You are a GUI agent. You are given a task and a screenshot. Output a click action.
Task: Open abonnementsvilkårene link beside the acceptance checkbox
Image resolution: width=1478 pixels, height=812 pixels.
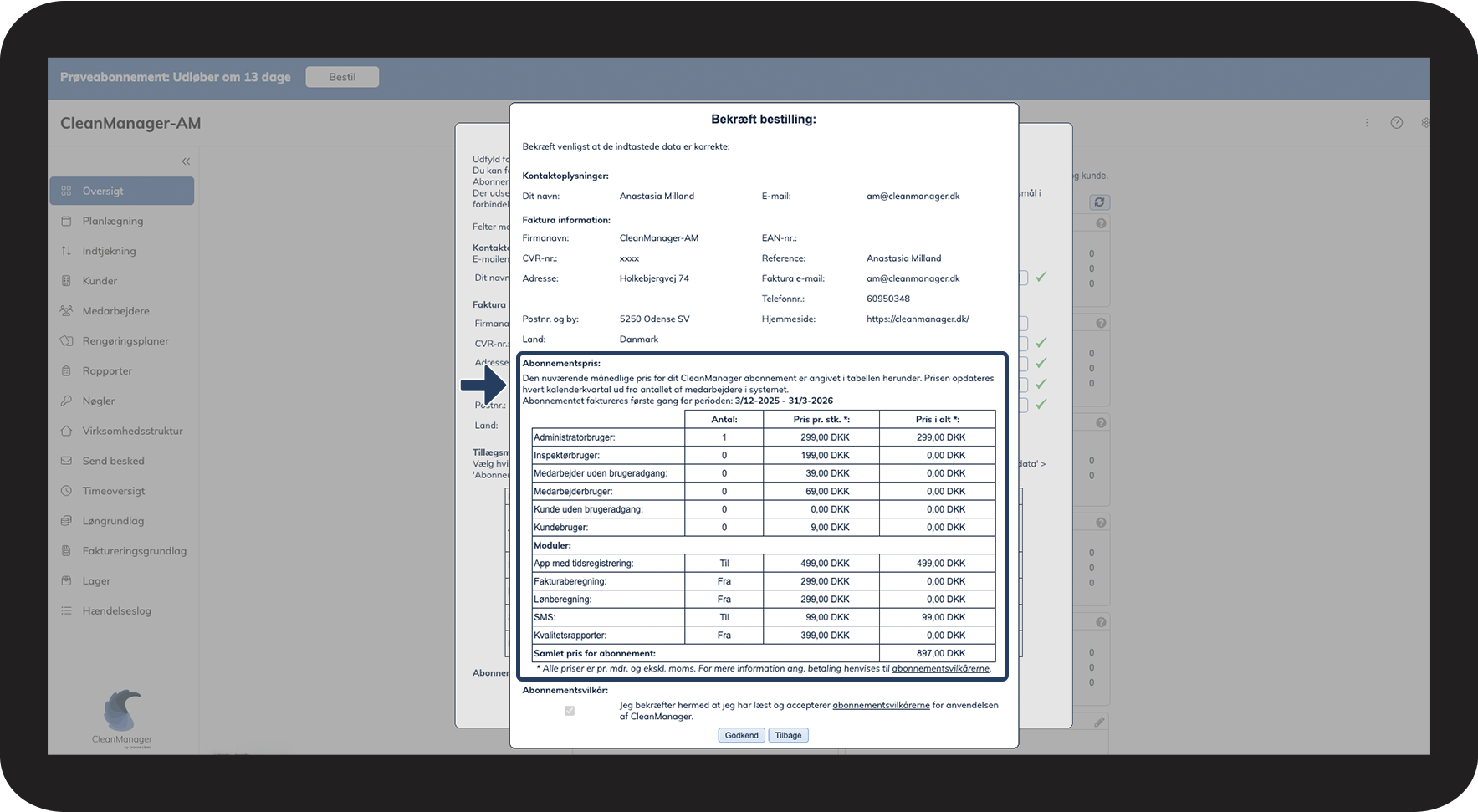click(881, 705)
